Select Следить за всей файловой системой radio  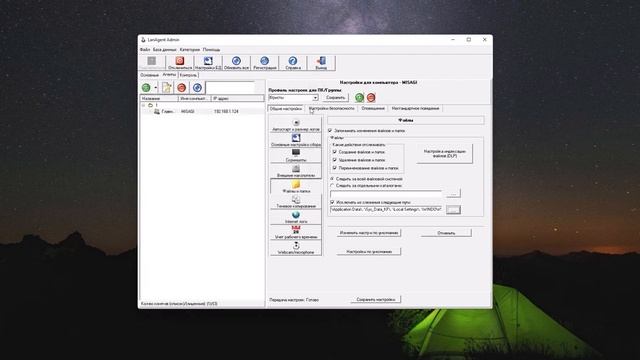pyautogui.click(x=332, y=179)
